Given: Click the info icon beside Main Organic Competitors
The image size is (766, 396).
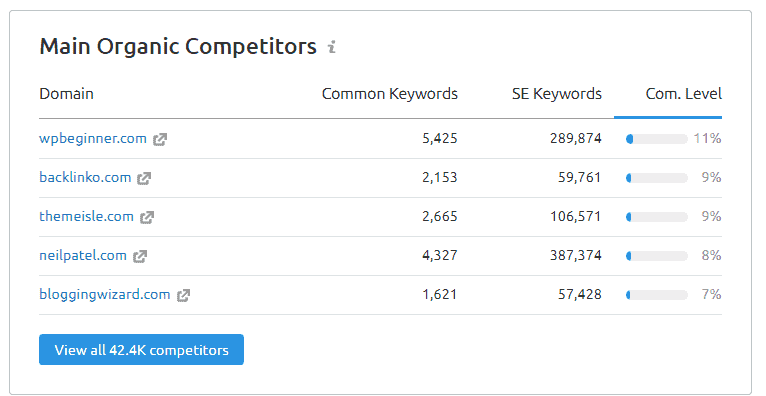Looking at the screenshot, I should tap(332, 47).
